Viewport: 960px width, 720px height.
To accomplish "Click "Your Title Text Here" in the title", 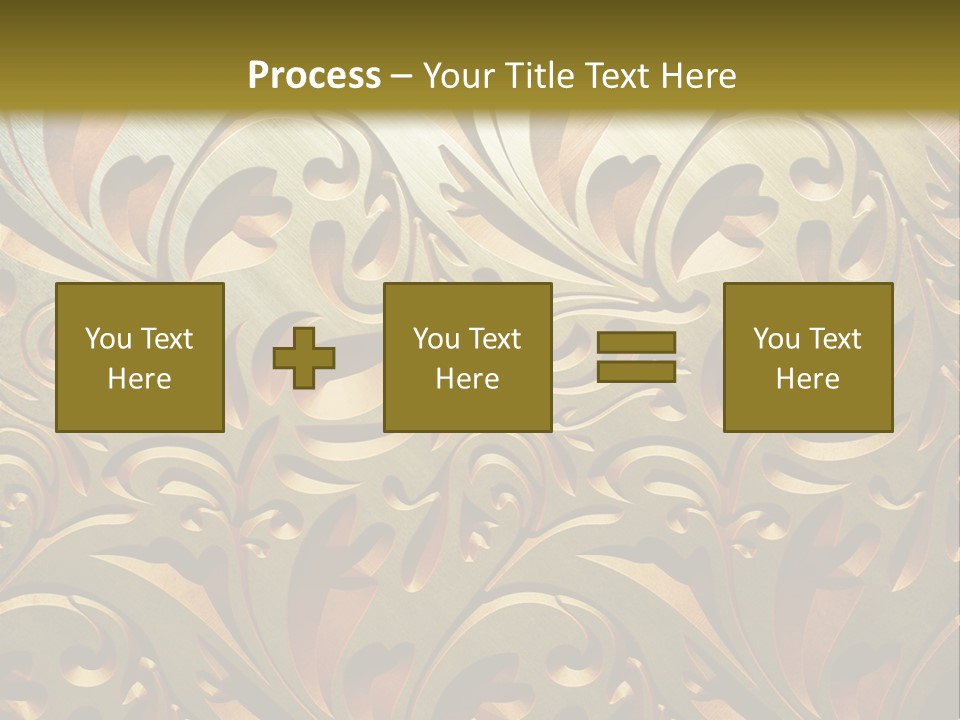I will 580,75.
